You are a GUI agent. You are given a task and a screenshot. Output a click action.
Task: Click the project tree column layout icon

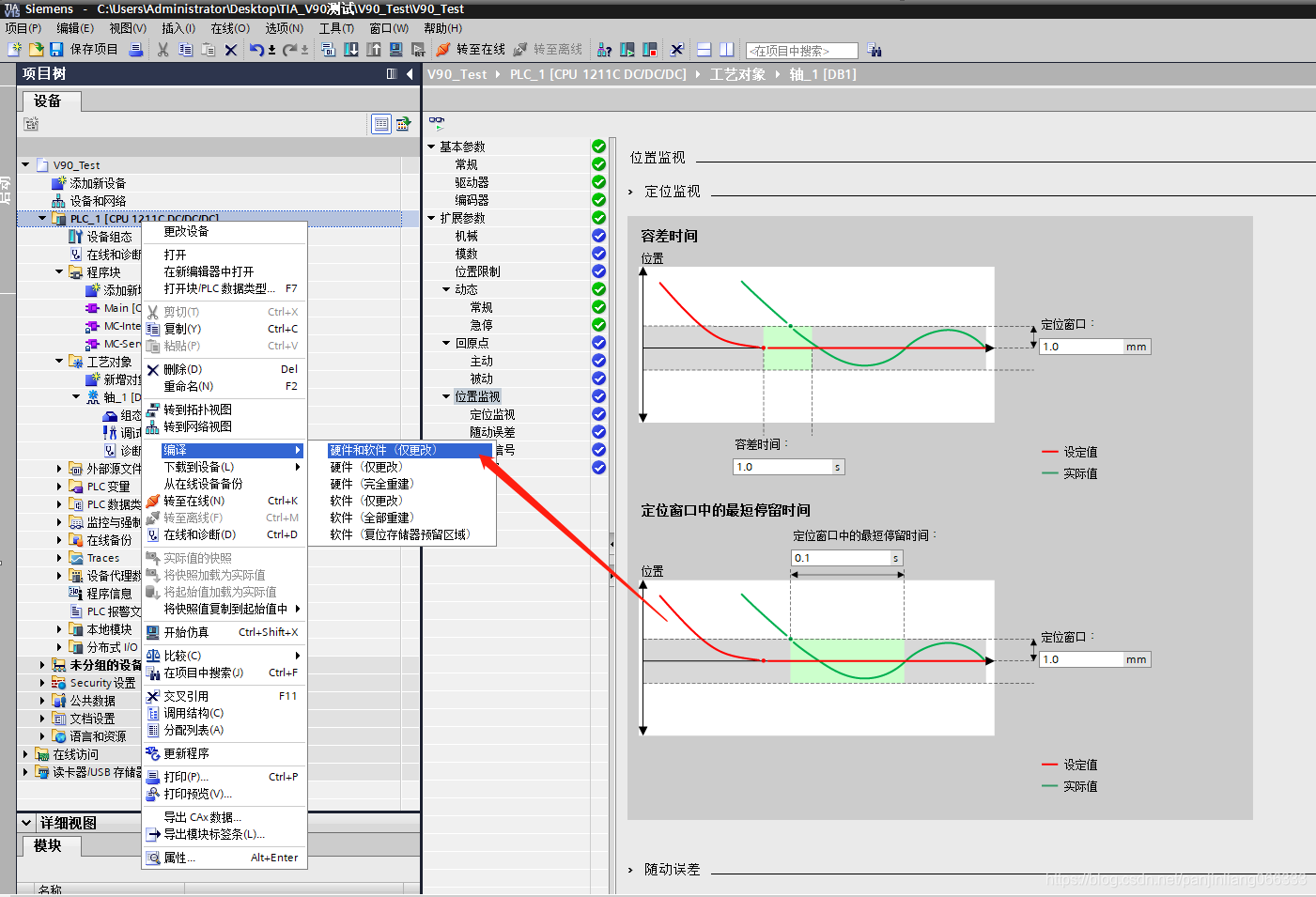pyautogui.click(x=392, y=74)
